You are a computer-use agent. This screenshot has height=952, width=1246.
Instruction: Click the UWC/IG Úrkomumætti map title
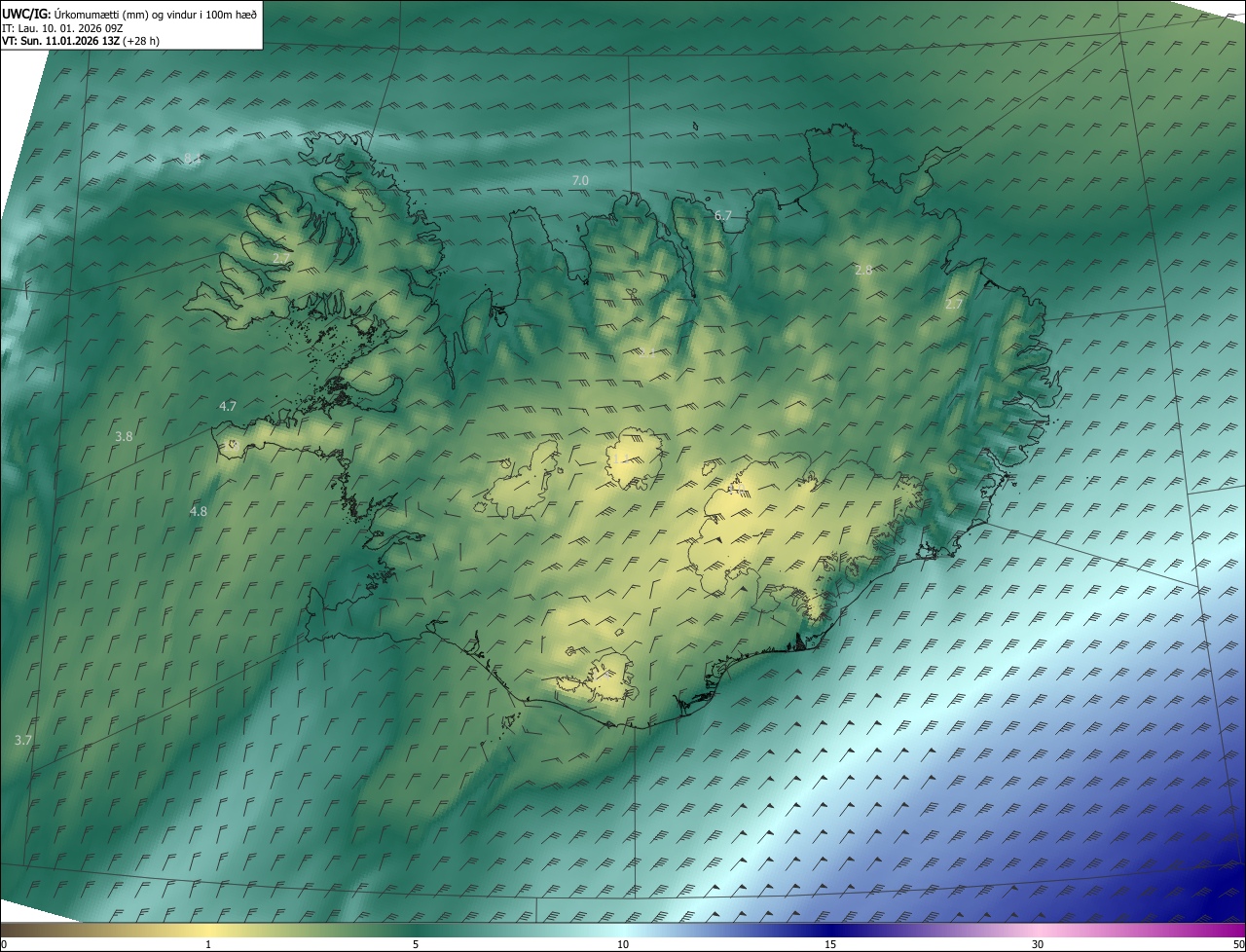129,13
